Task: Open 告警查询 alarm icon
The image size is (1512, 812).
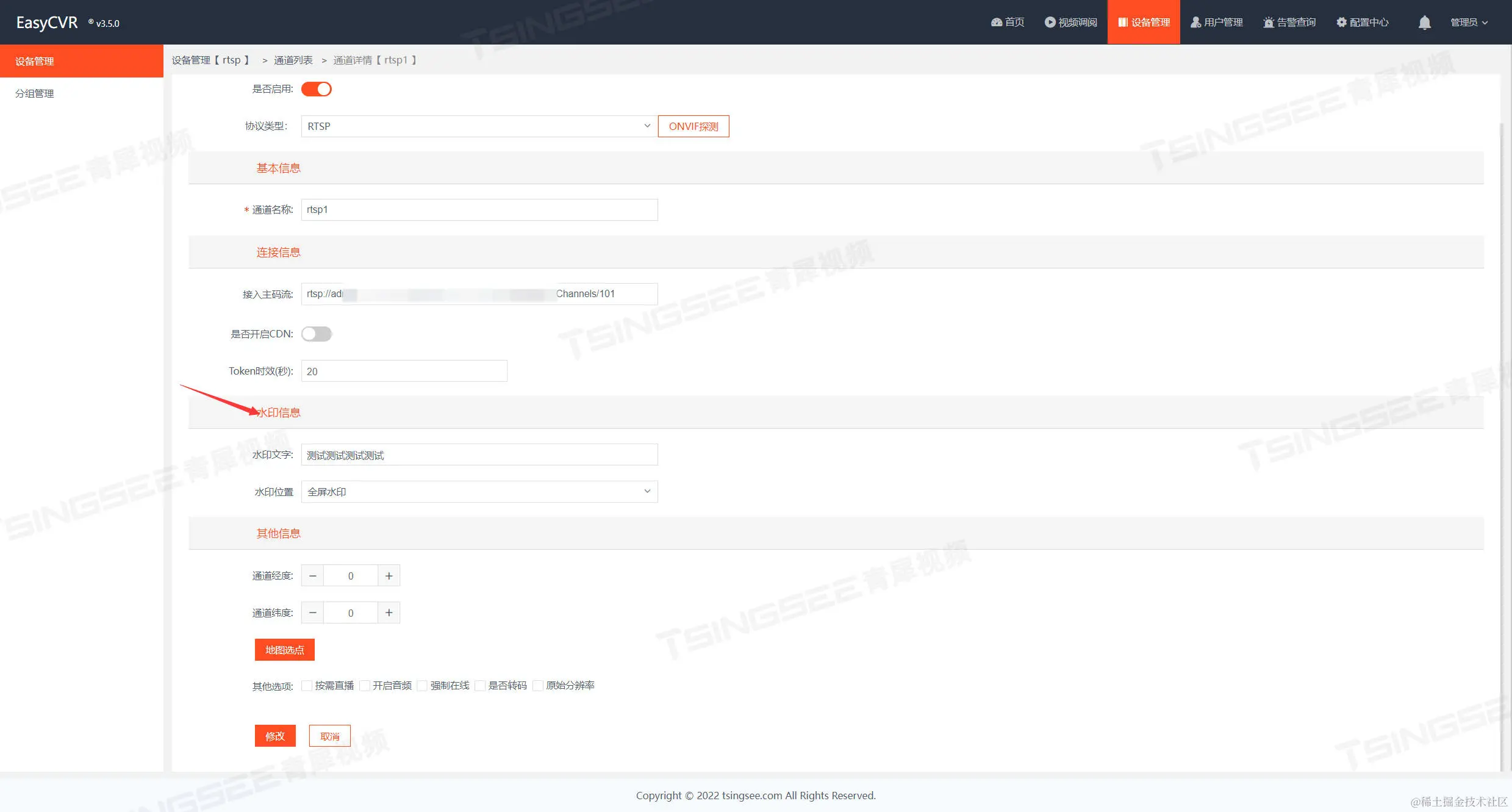Action: [x=1269, y=23]
